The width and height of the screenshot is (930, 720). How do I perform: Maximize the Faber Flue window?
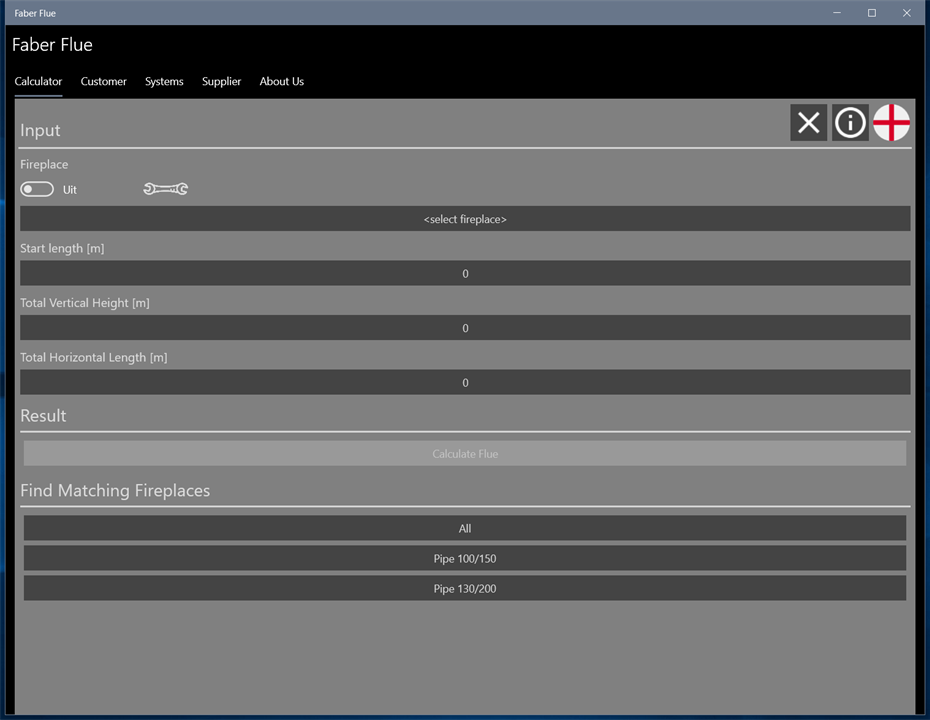tap(872, 12)
